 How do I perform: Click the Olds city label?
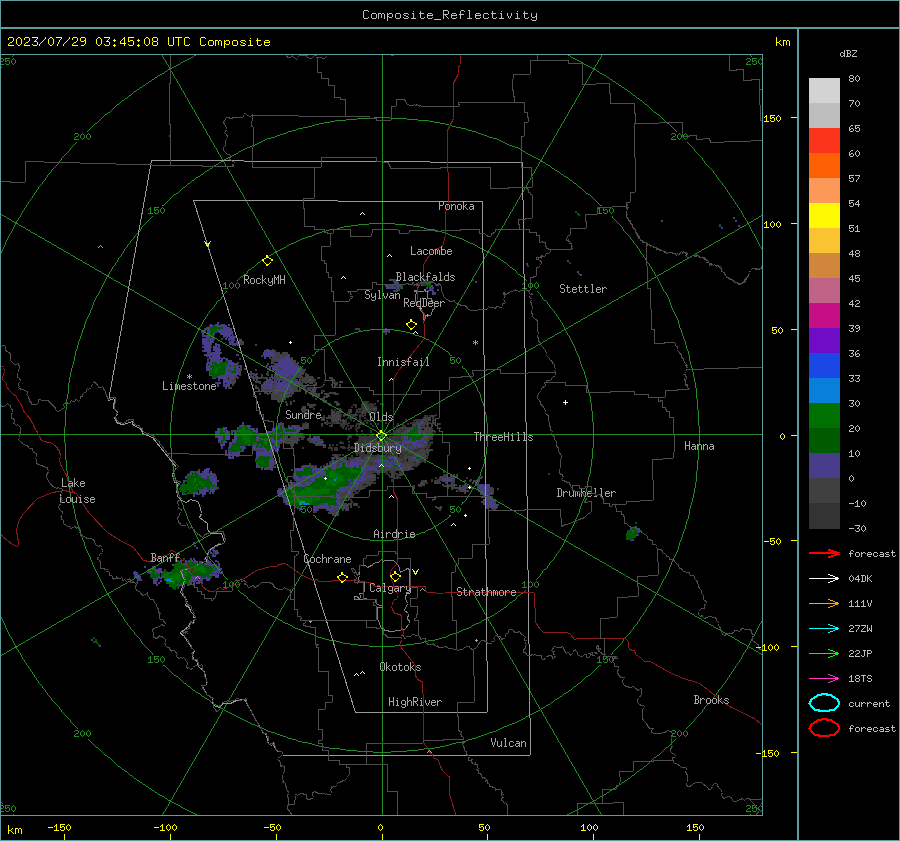(x=381, y=417)
